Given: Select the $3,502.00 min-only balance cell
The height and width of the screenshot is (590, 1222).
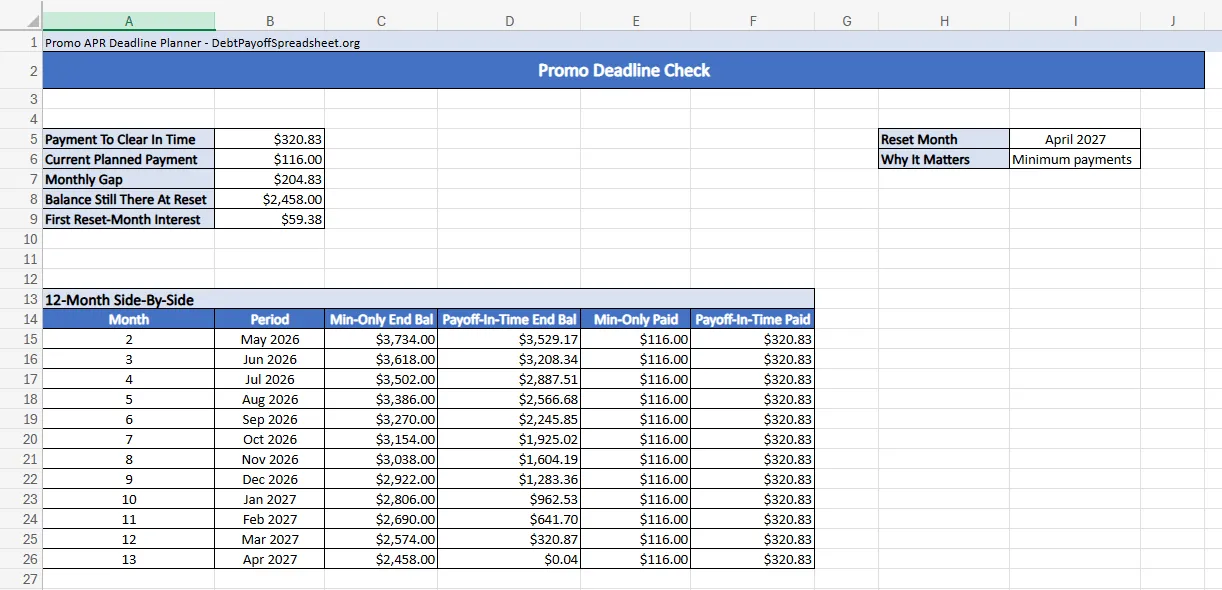Looking at the screenshot, I should [x=381, y=379].
